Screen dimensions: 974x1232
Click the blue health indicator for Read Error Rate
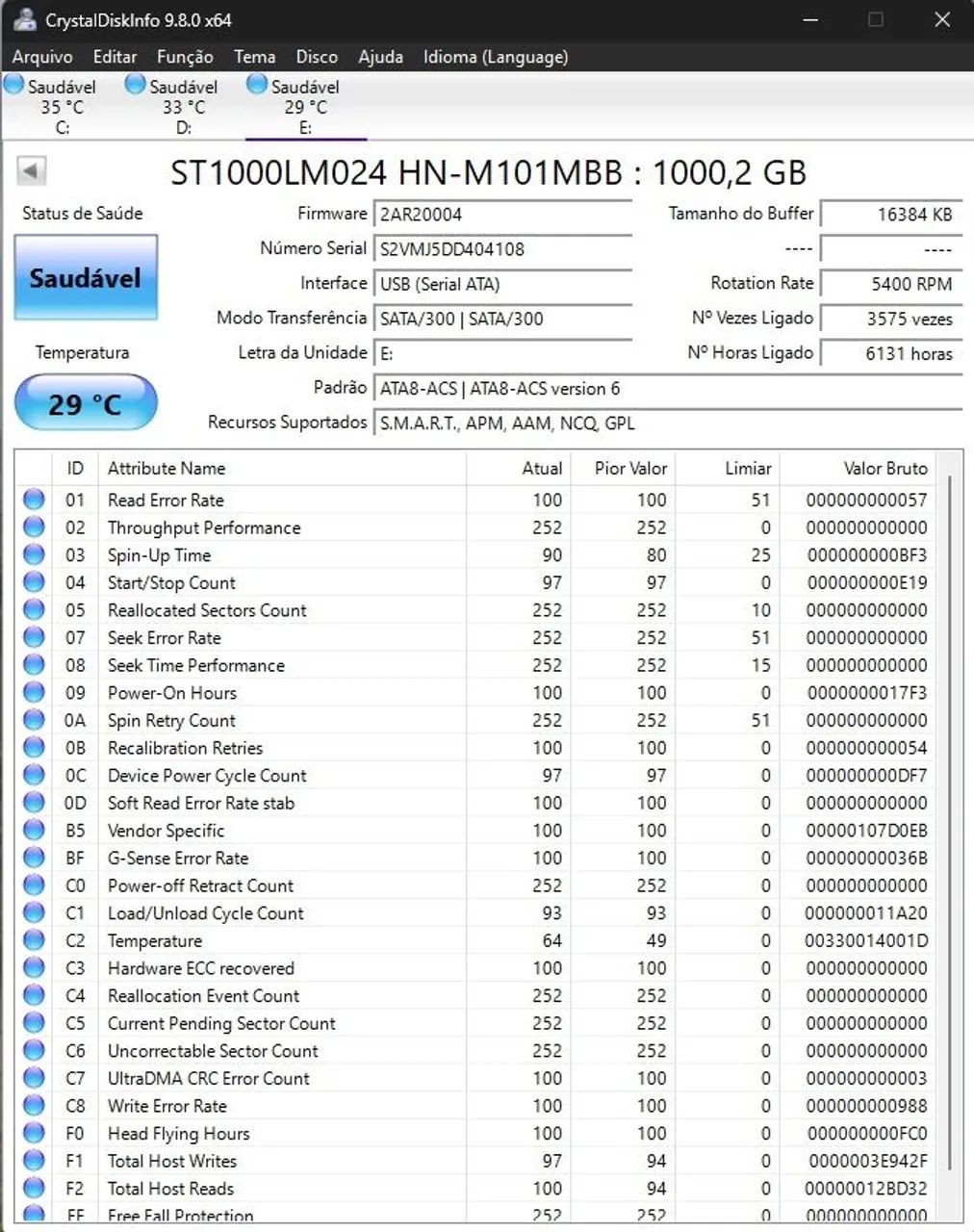(34, 500)
